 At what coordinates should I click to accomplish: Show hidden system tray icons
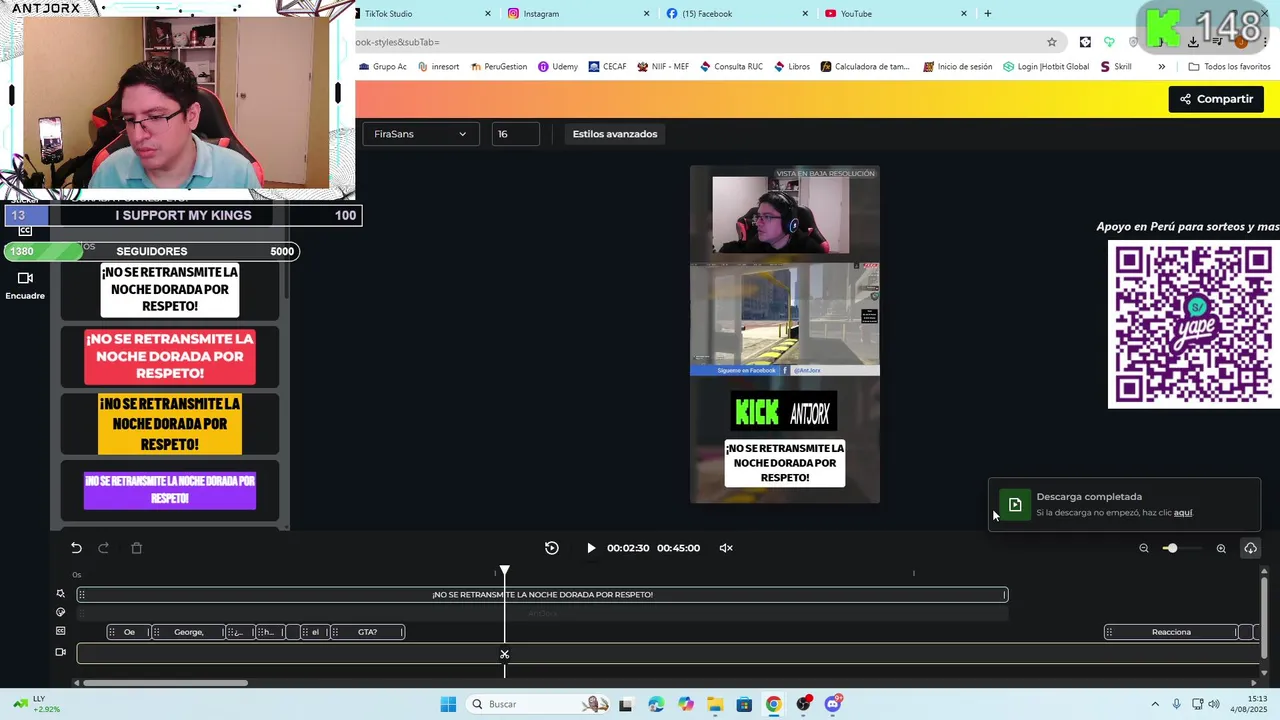(1155, 704)
